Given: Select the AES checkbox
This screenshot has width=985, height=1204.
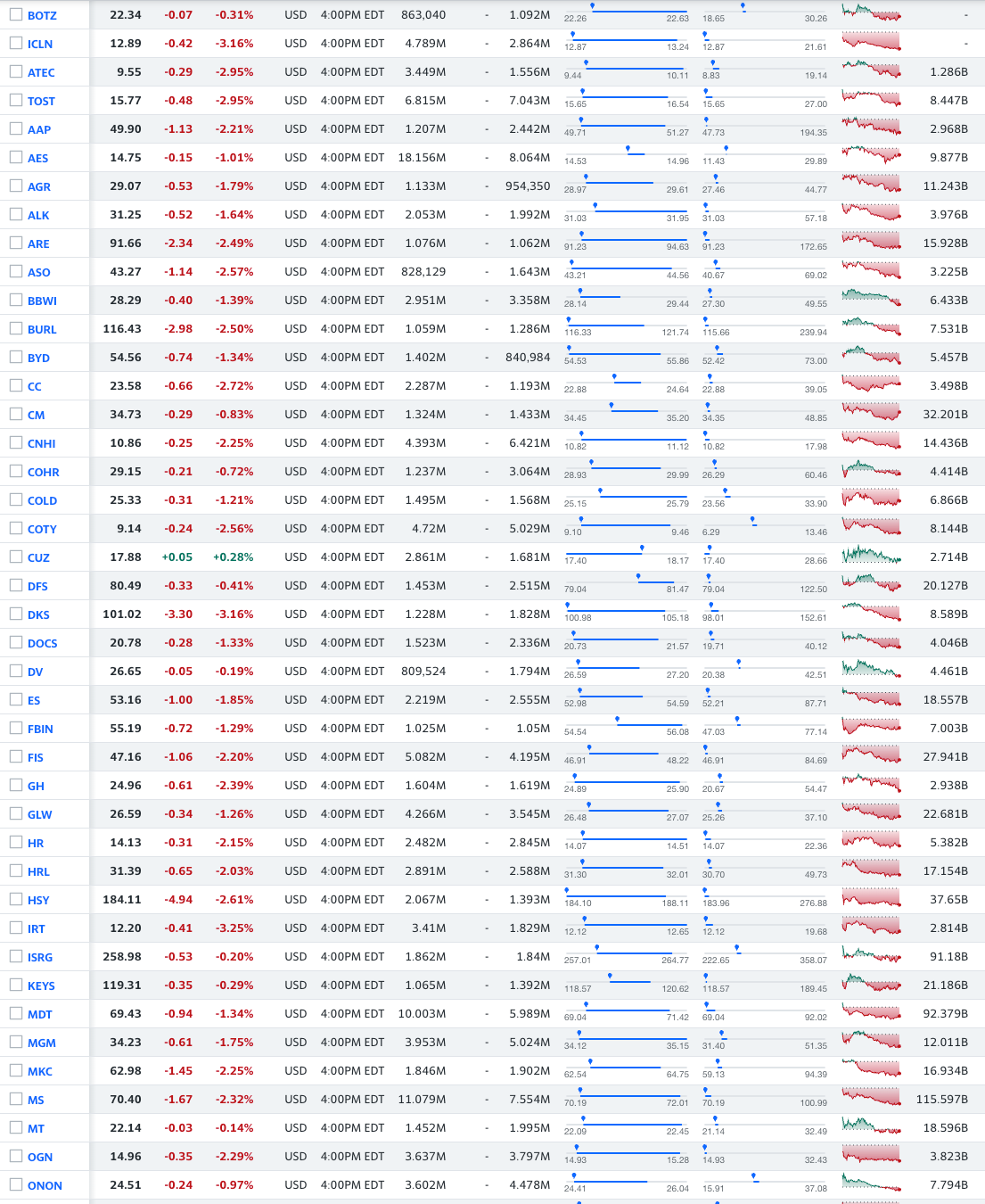Looking at the screenshot, I should click(x=16, y=158).
